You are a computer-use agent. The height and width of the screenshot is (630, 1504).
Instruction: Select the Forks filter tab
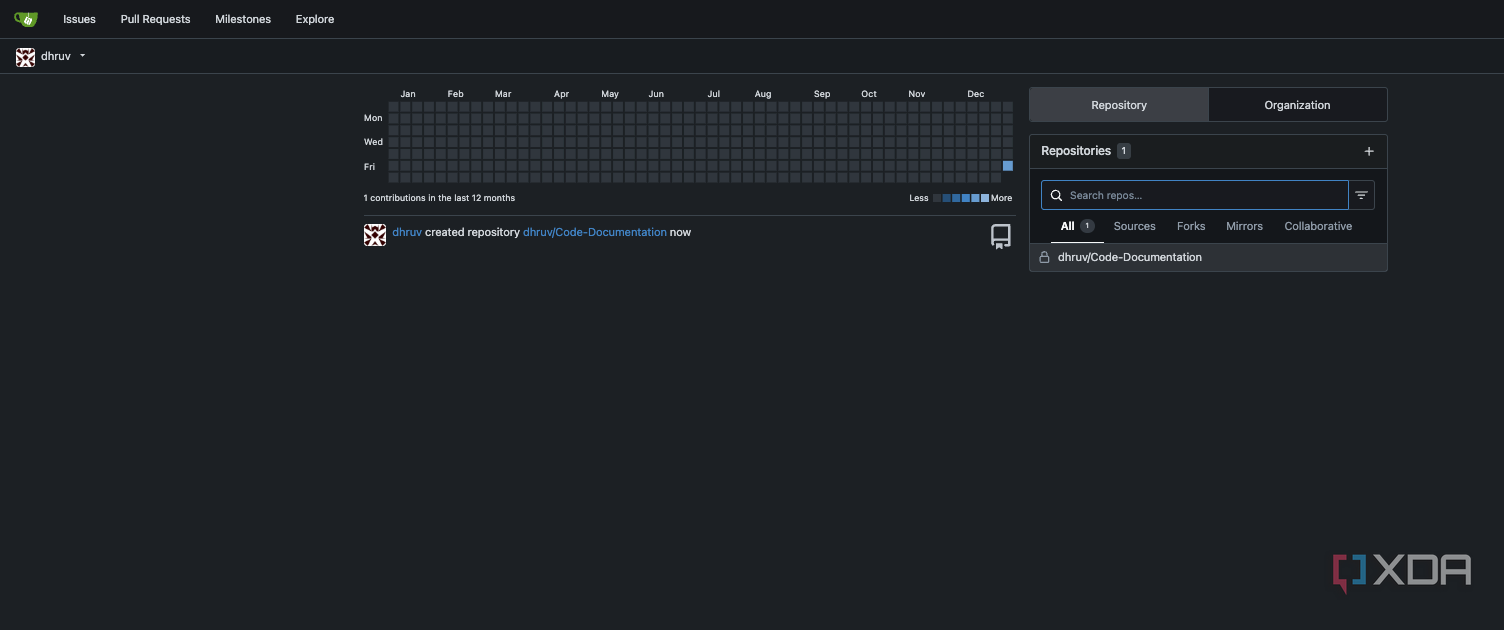coord(1191,226)
